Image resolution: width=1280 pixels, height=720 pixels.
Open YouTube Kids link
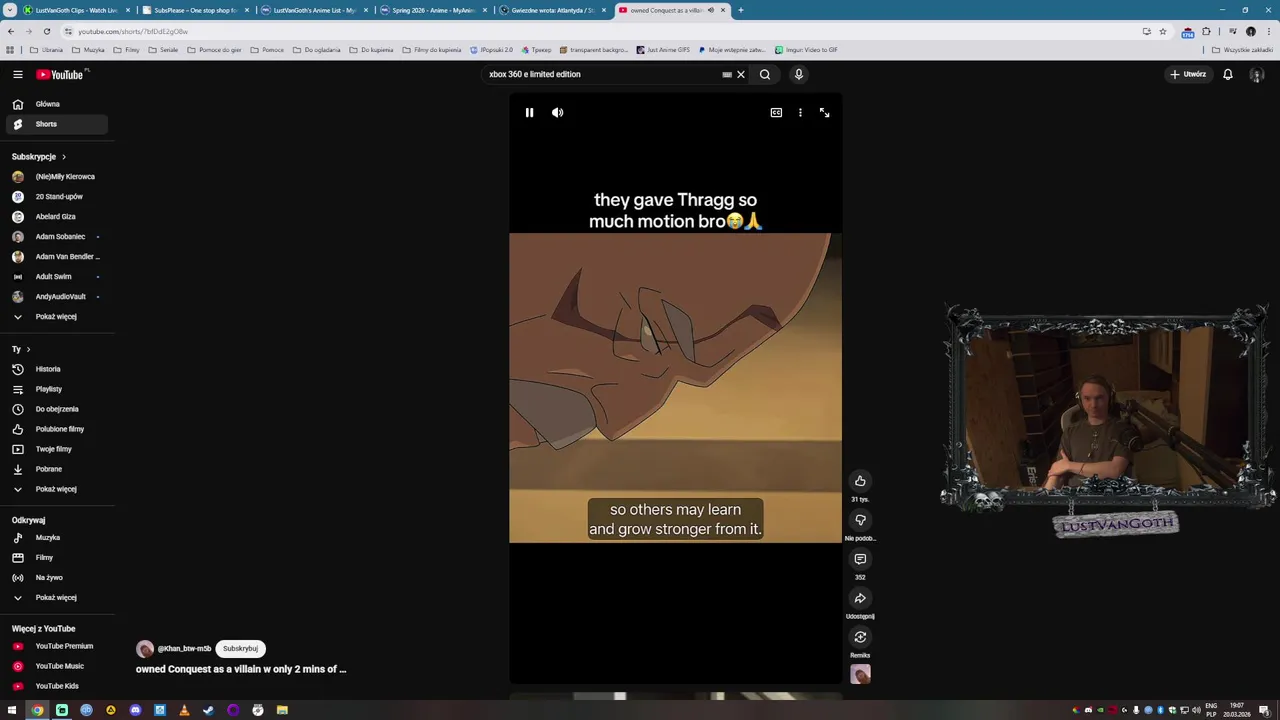[x=56, y=686]
